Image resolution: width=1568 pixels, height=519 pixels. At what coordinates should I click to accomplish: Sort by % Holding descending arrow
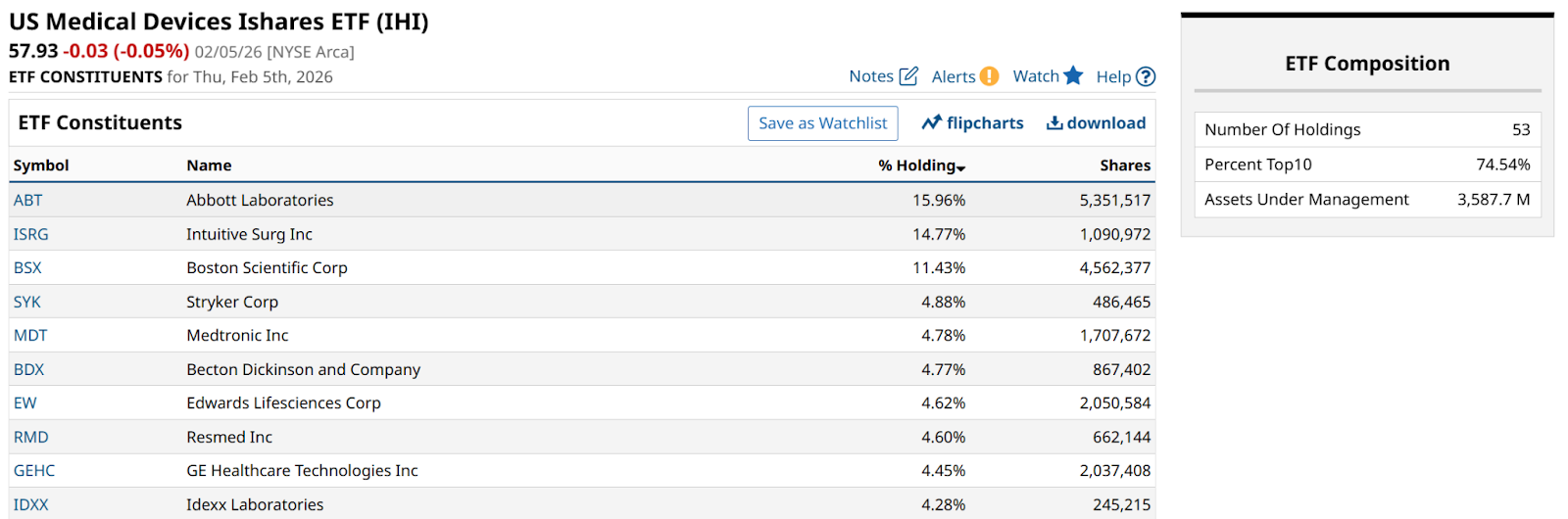point(961,168)
